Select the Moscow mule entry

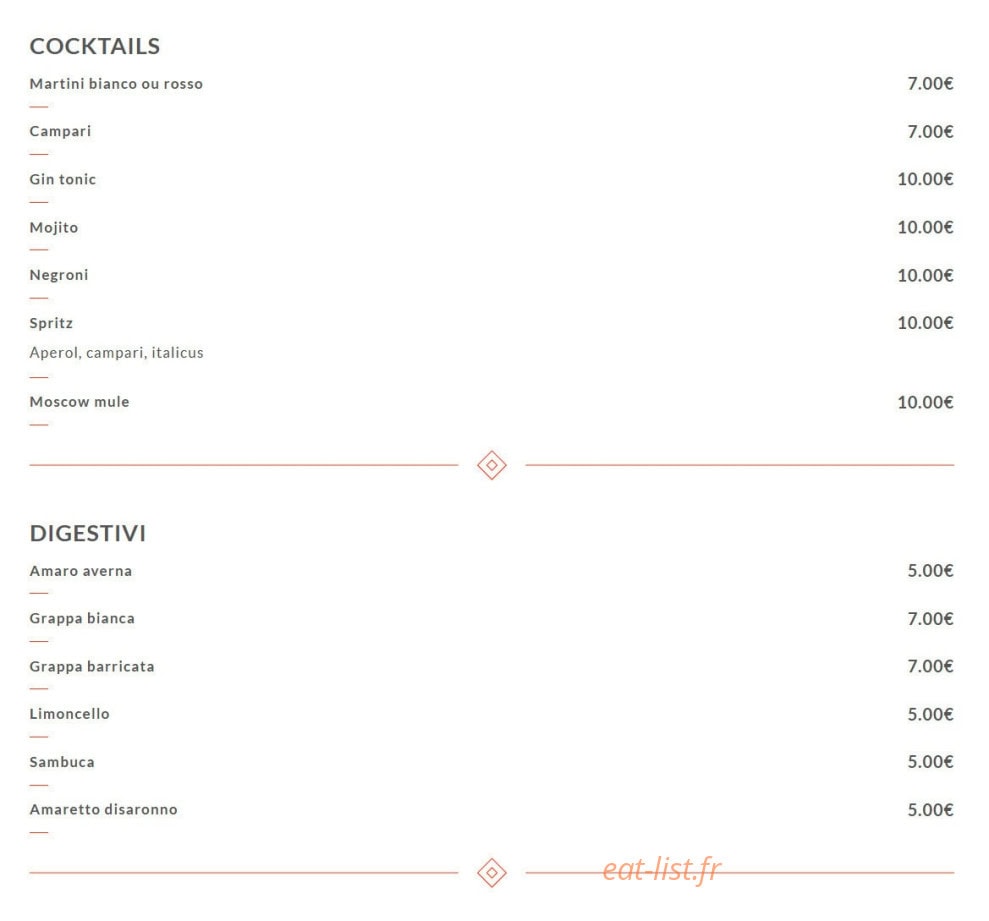coord(79,402)
